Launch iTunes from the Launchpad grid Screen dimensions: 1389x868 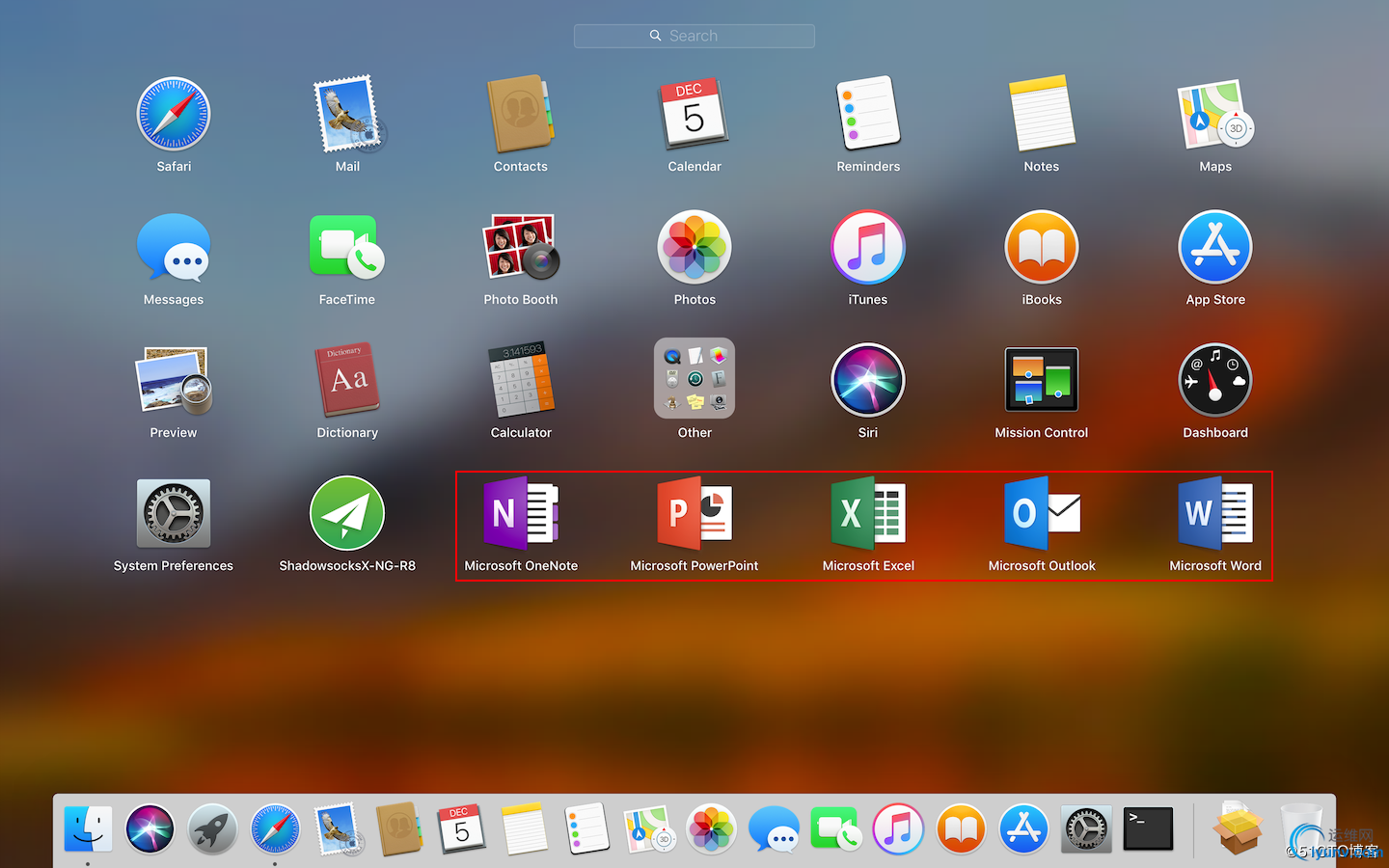(x=868, y=248)
